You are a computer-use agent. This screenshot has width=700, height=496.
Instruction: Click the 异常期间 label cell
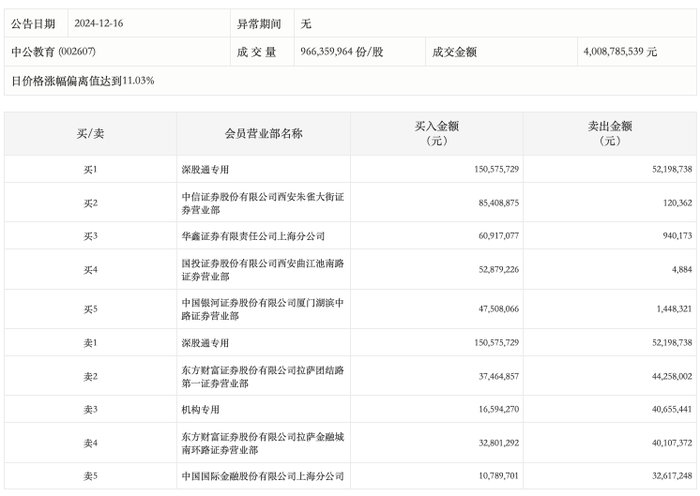tap(259, 22)
